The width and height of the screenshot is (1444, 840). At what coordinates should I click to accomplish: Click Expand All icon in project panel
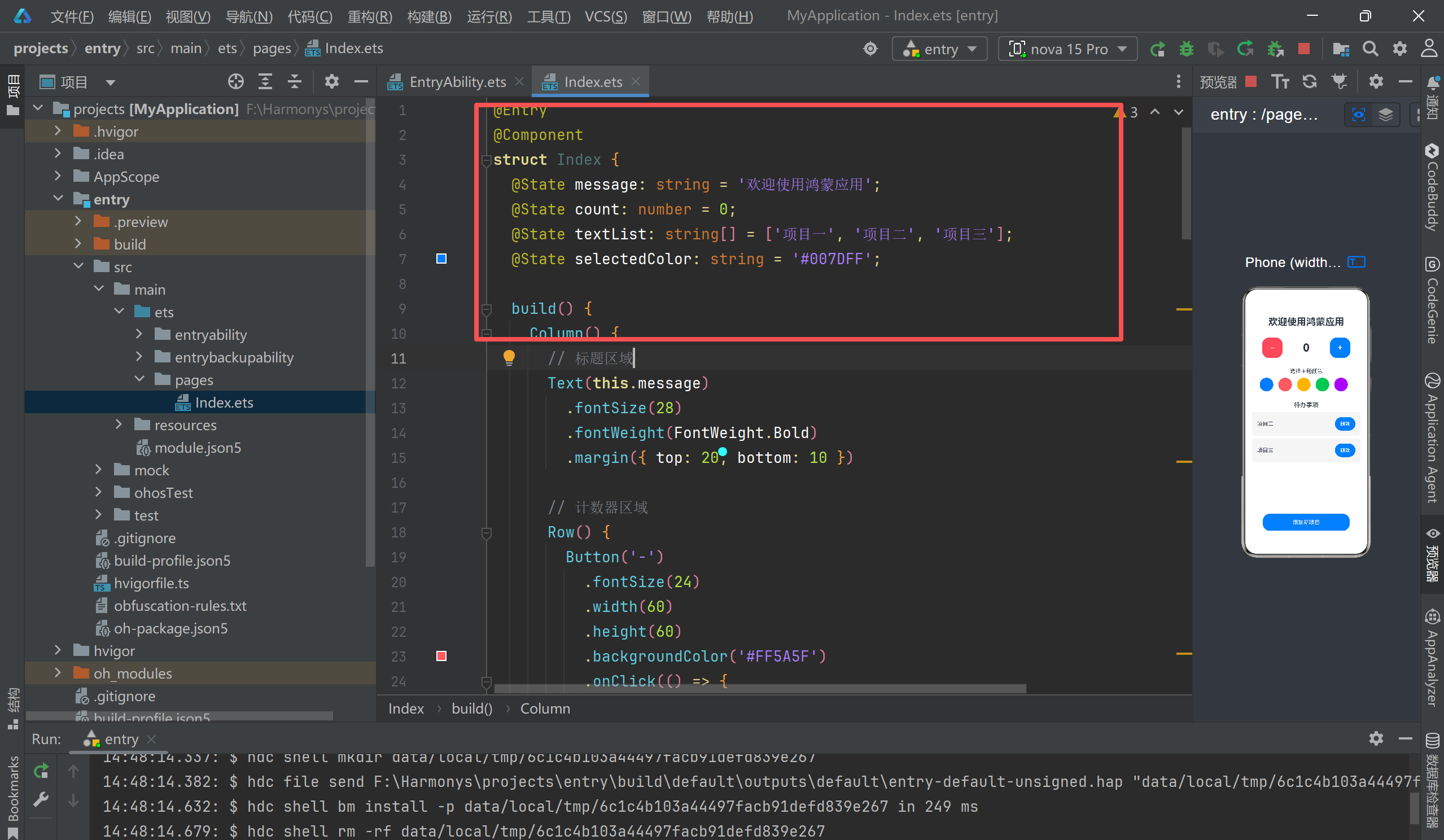(x=265, y=82)
